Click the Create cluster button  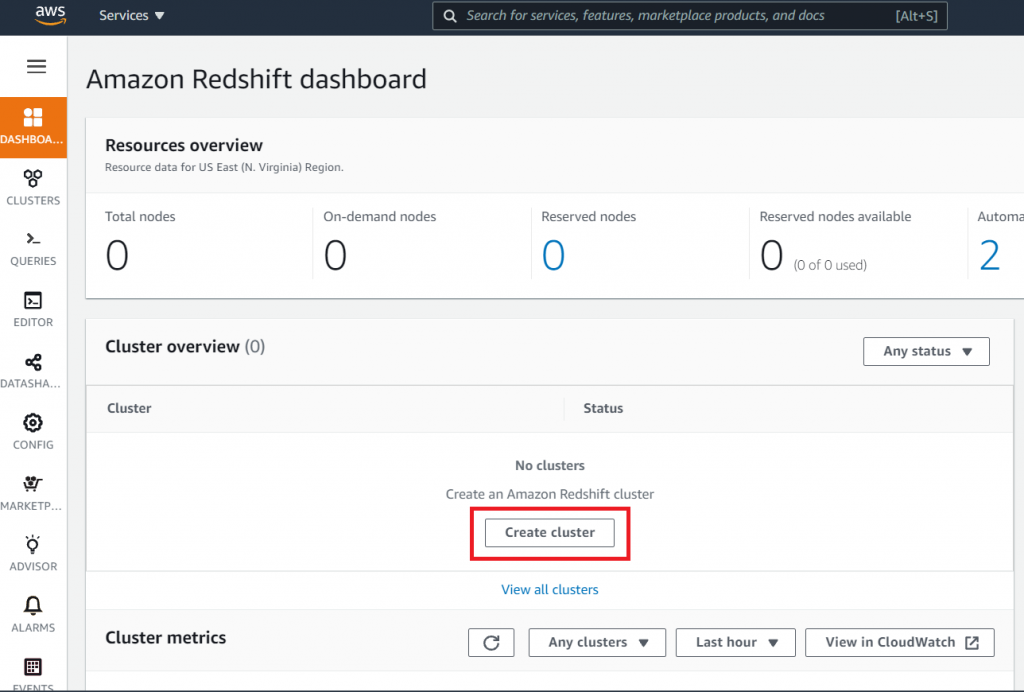(x=550, y=533)
